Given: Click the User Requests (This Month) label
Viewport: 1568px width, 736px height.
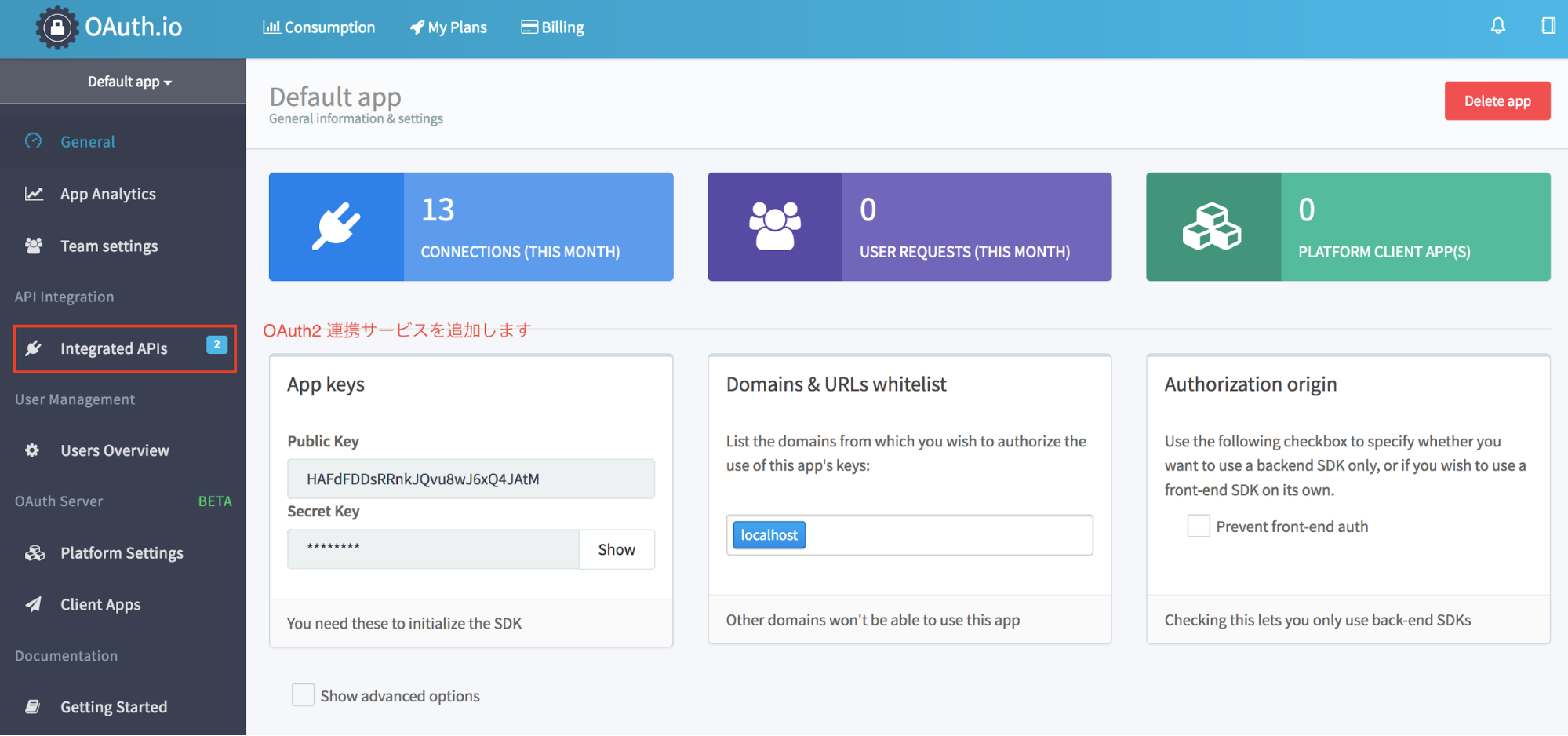Looking at the screenshot, I should tap(965, 252).
